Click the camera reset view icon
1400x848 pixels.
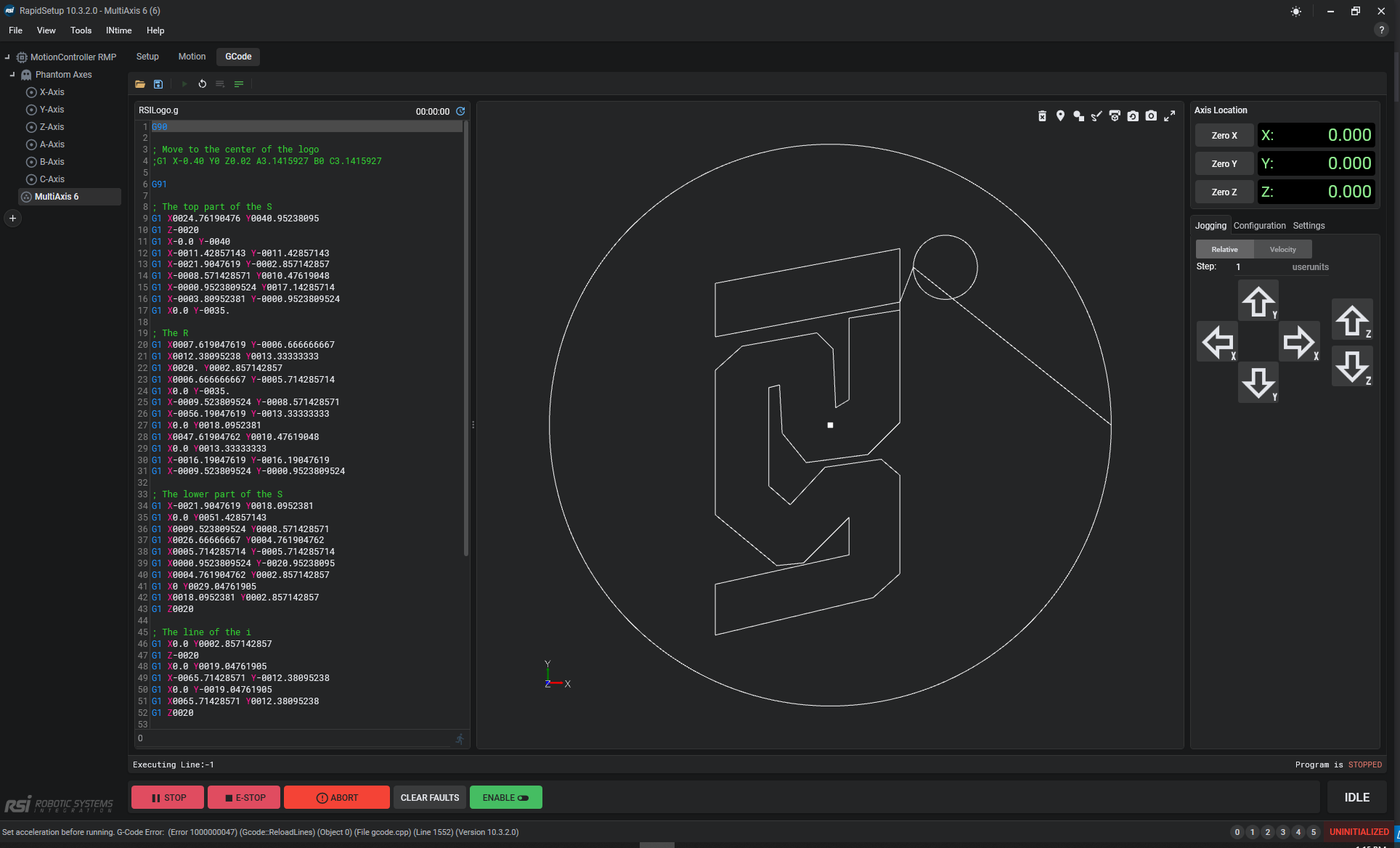click(1133, 116)
